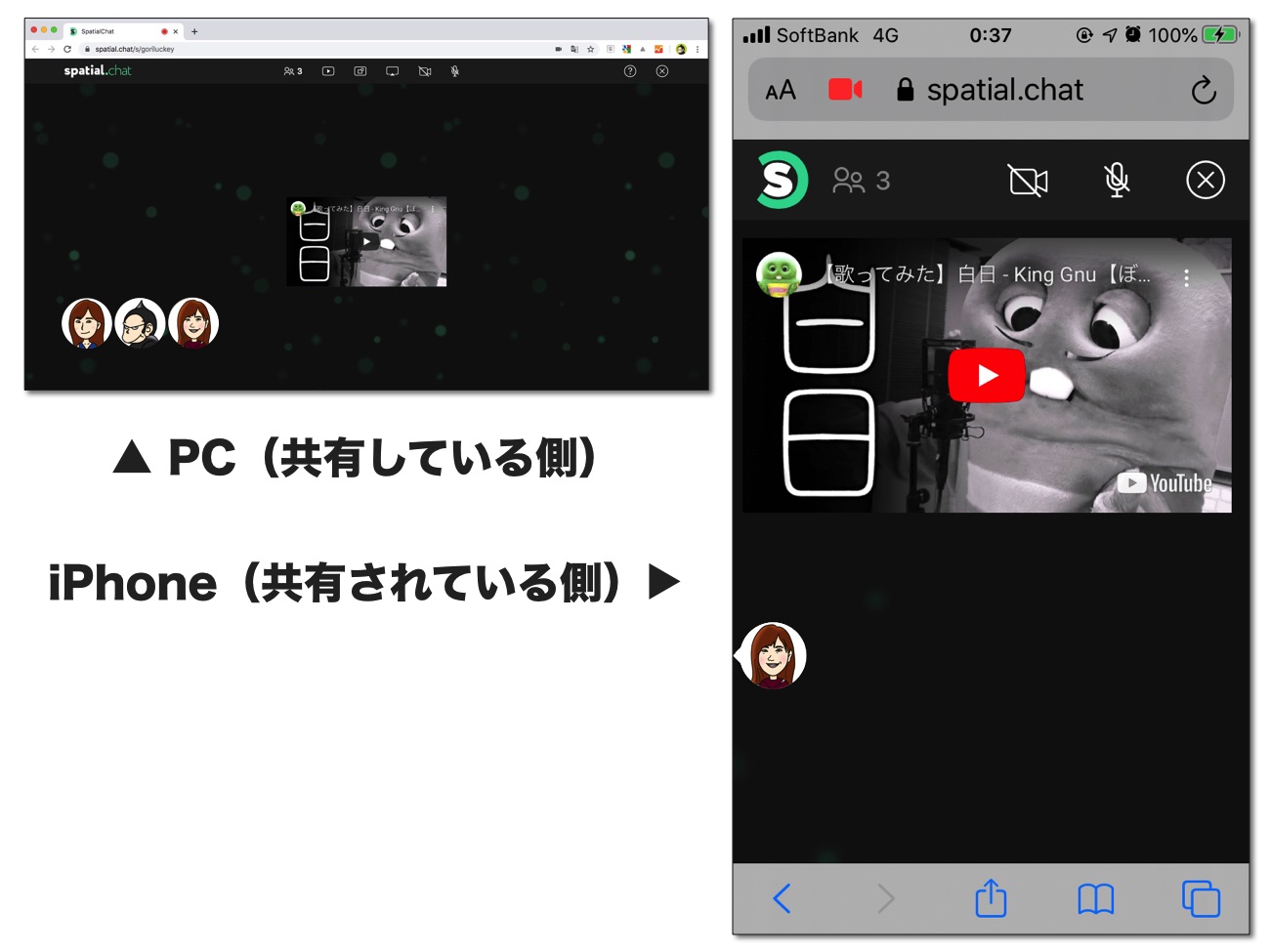Tap woman avatar on iPhone space
The height and width of the screenshot is (952, 1270).
click(773, 655)
